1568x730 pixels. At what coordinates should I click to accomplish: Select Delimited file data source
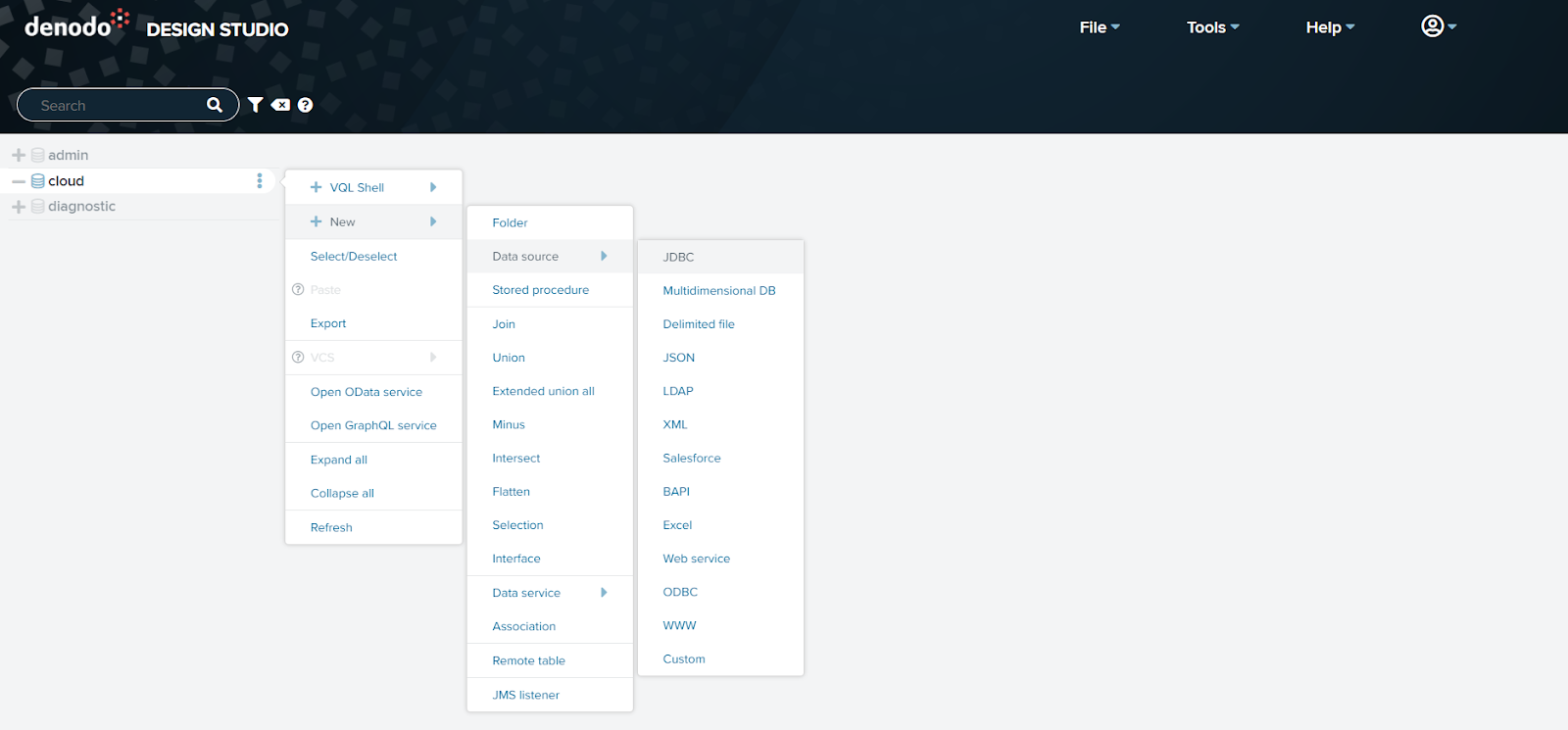720,324
